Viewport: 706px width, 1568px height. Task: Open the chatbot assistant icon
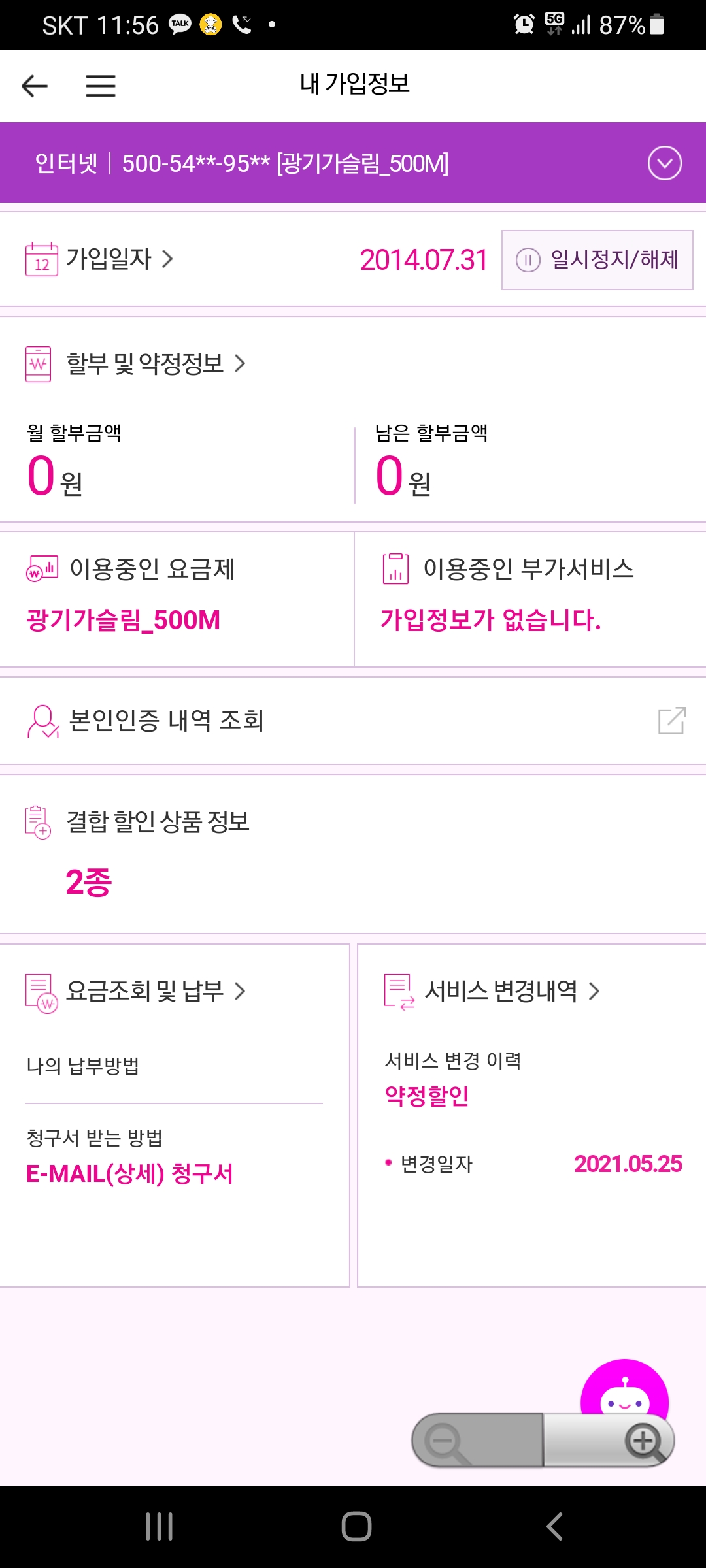624,1392
